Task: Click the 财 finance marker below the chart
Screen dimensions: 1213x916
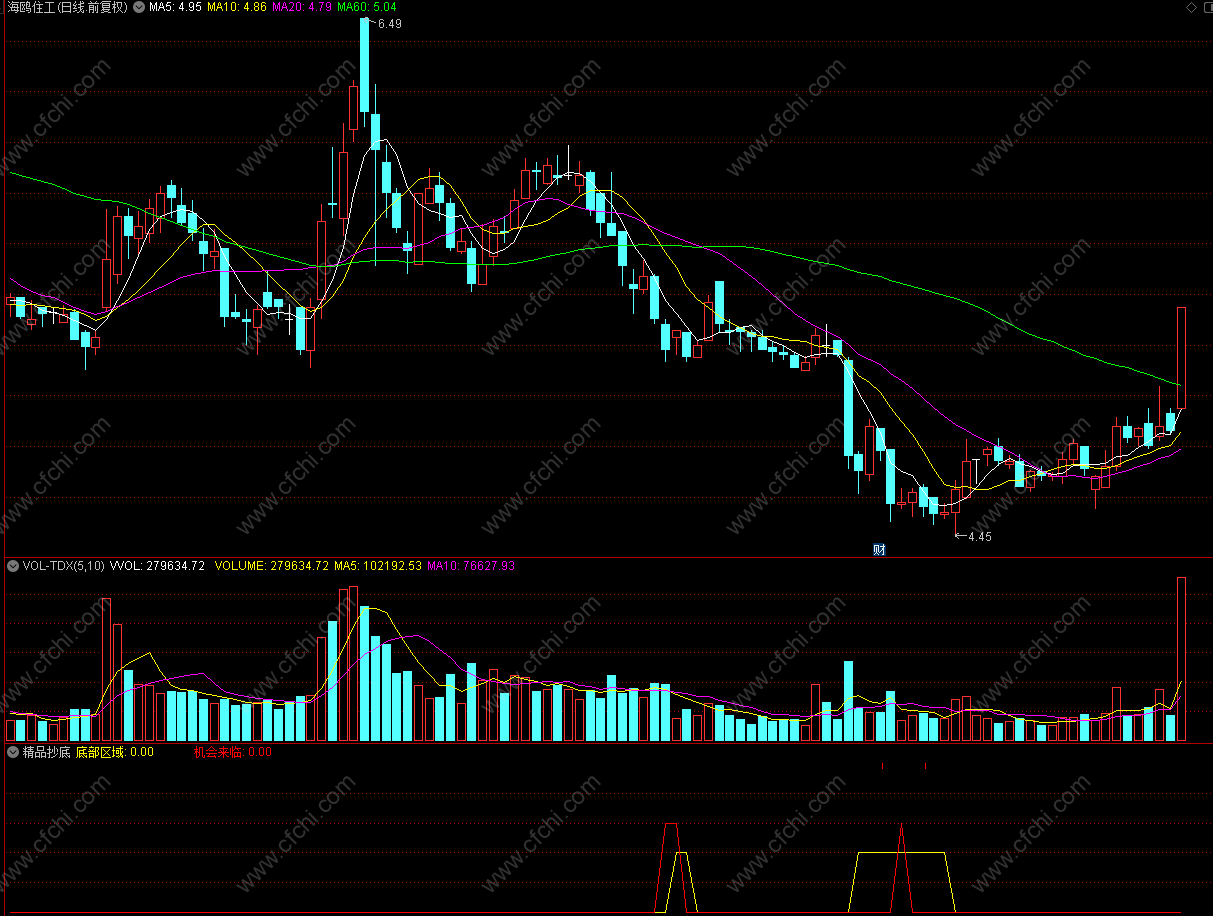Action: tap(879, 549)
